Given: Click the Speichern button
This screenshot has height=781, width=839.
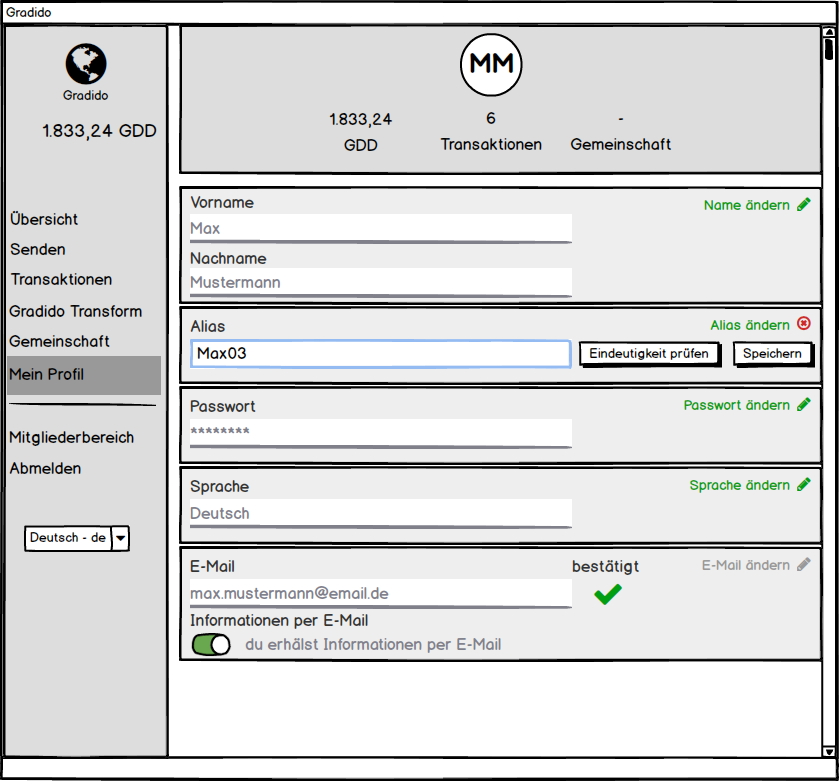Looking at the screenshot, I should point(772,354).
